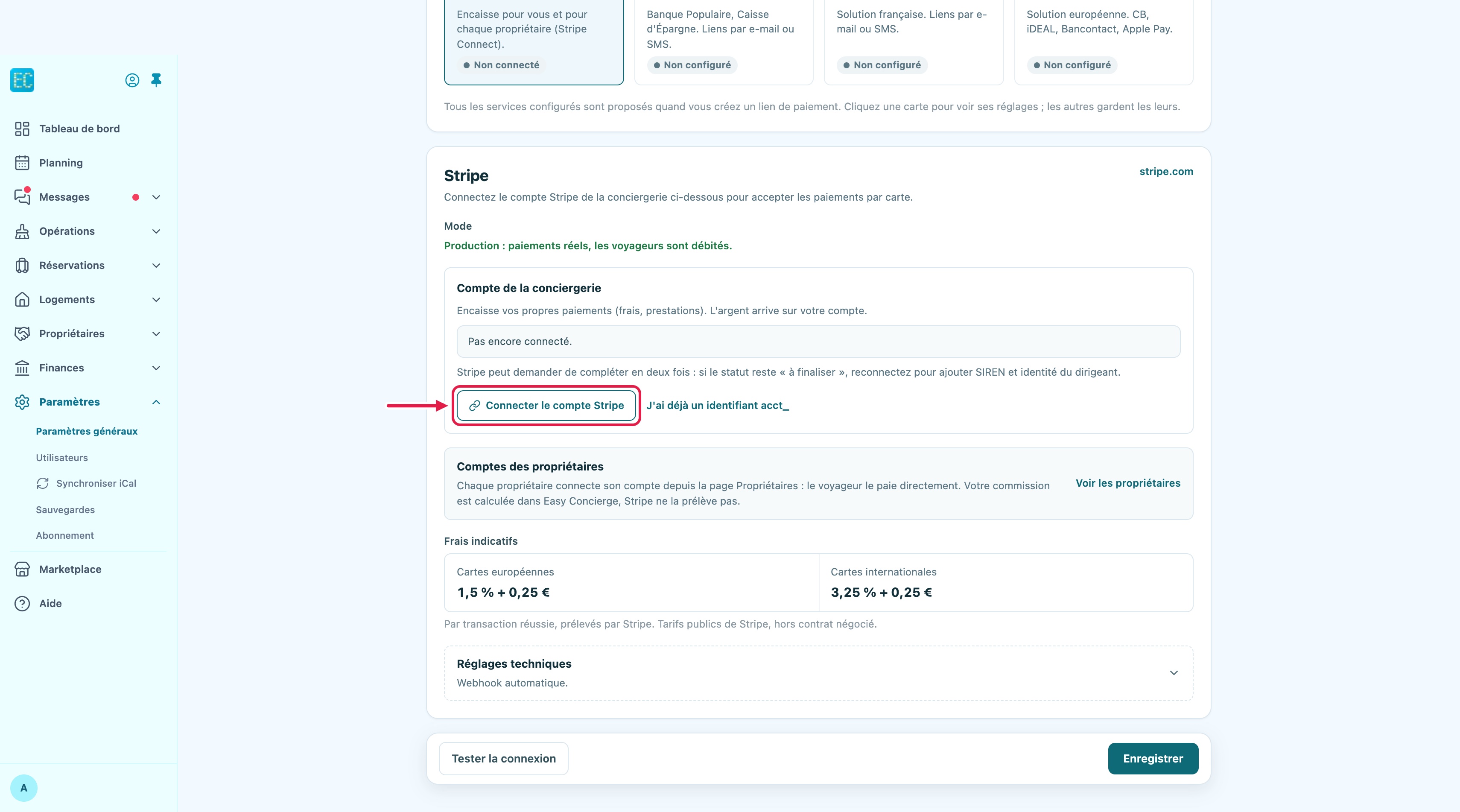Click the Messages chat icon
Image resolution: width=1460 pixels, height=812 pixels.
tap(22, 196)
